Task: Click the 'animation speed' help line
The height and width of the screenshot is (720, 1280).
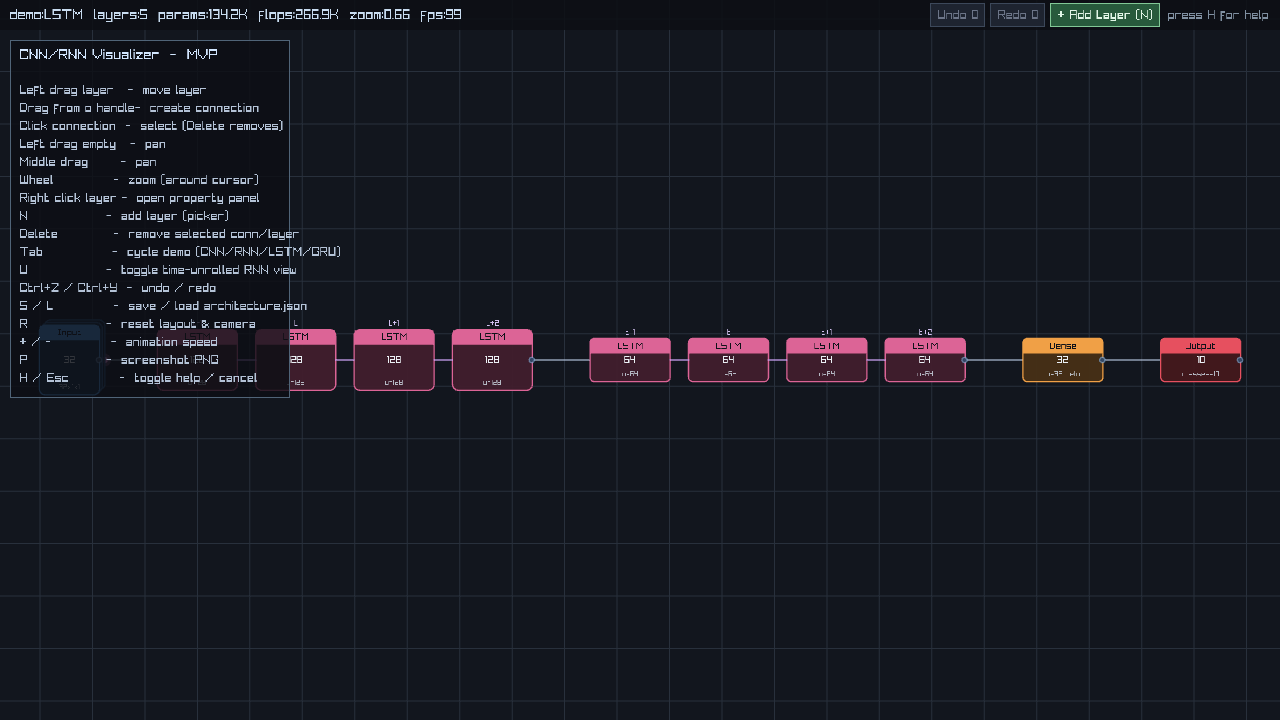Action: coord(171,342)
